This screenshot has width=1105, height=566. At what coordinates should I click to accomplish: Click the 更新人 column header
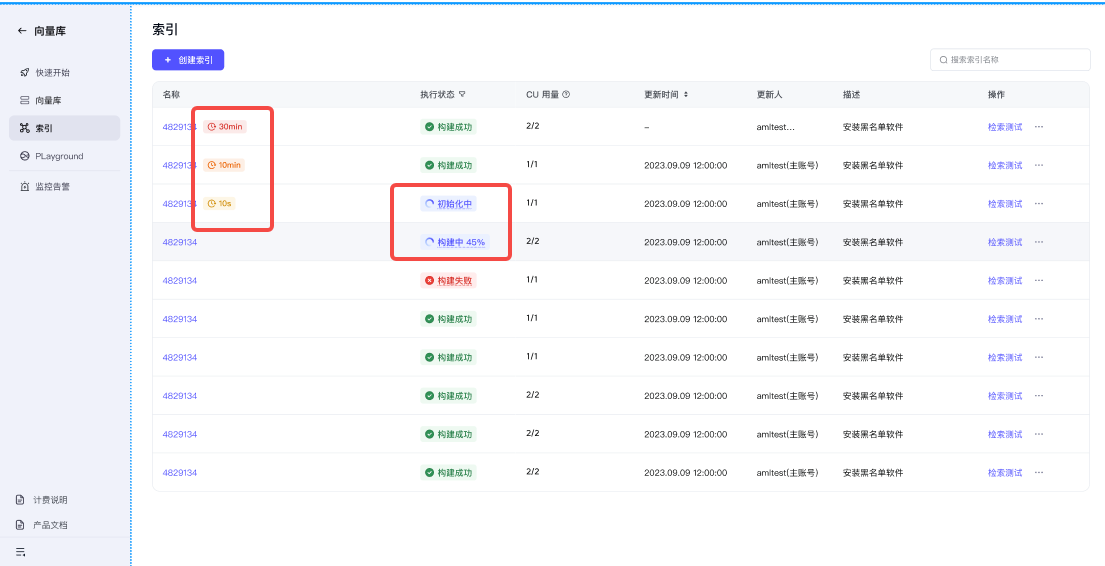[770, 94]
